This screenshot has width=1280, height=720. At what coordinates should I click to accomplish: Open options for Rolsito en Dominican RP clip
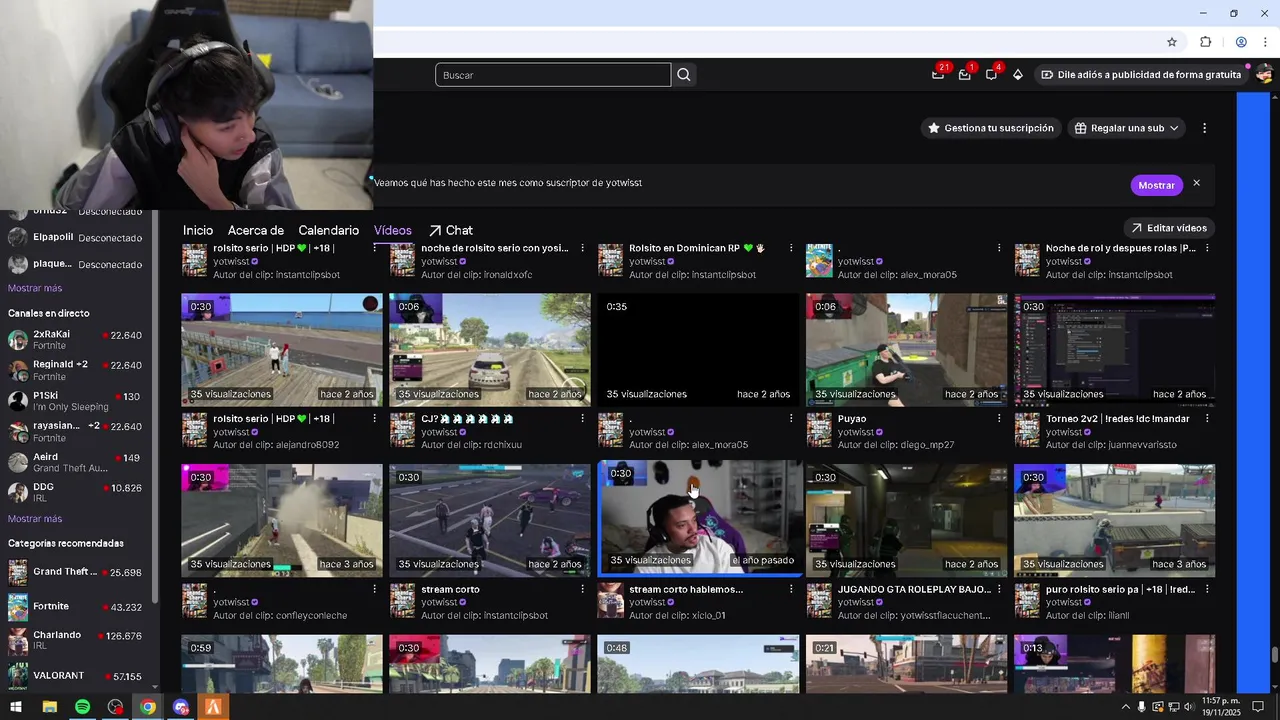pos(791,248)
